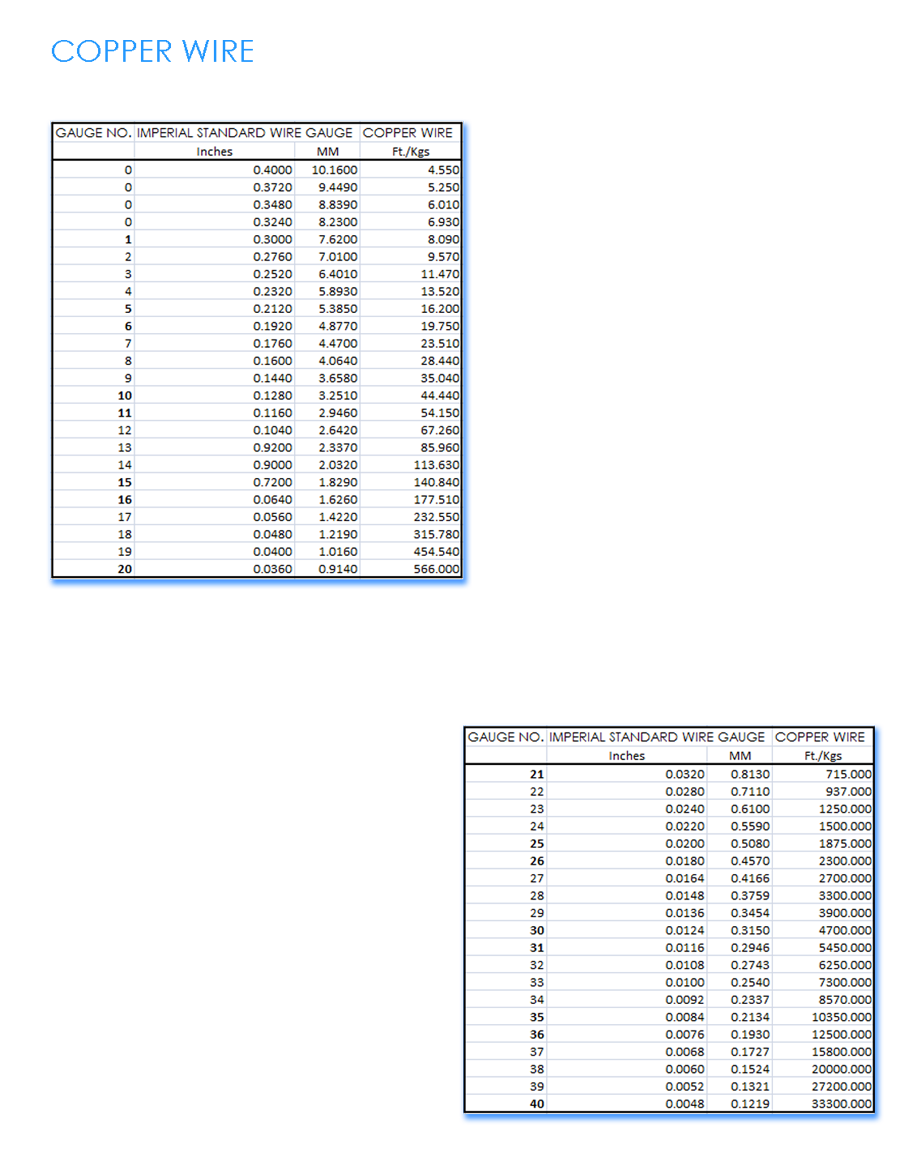Select the cell showing 10.1600 mm
Viewport: 920px width, 1165px height.
click(330, 170)
